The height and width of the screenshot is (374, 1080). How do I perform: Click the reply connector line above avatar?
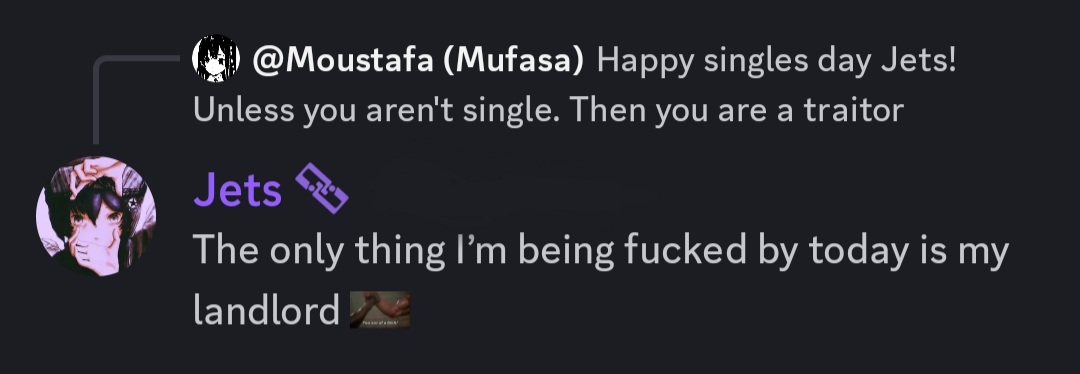[134, 96]
